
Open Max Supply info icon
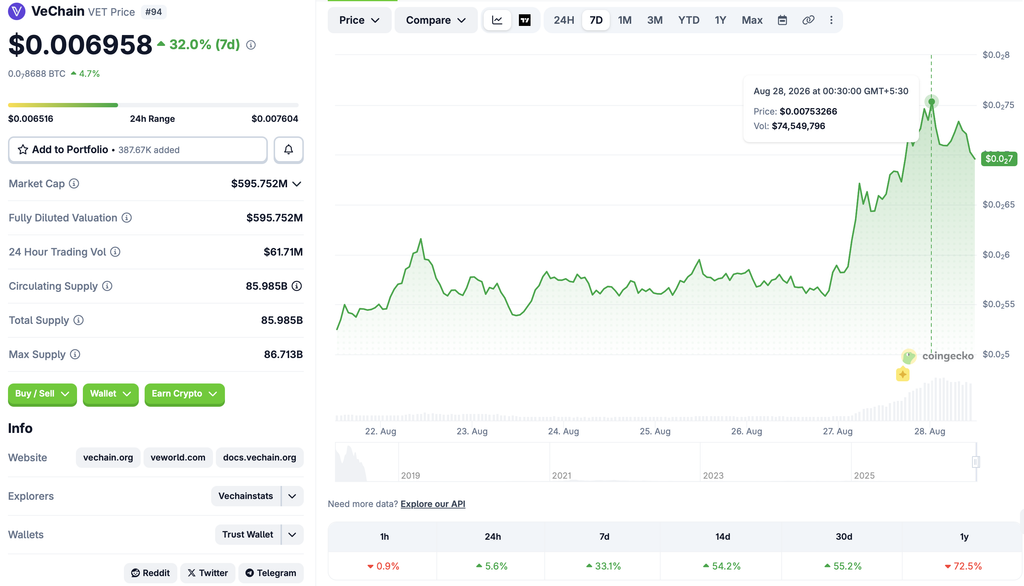[x=75, y=354]
